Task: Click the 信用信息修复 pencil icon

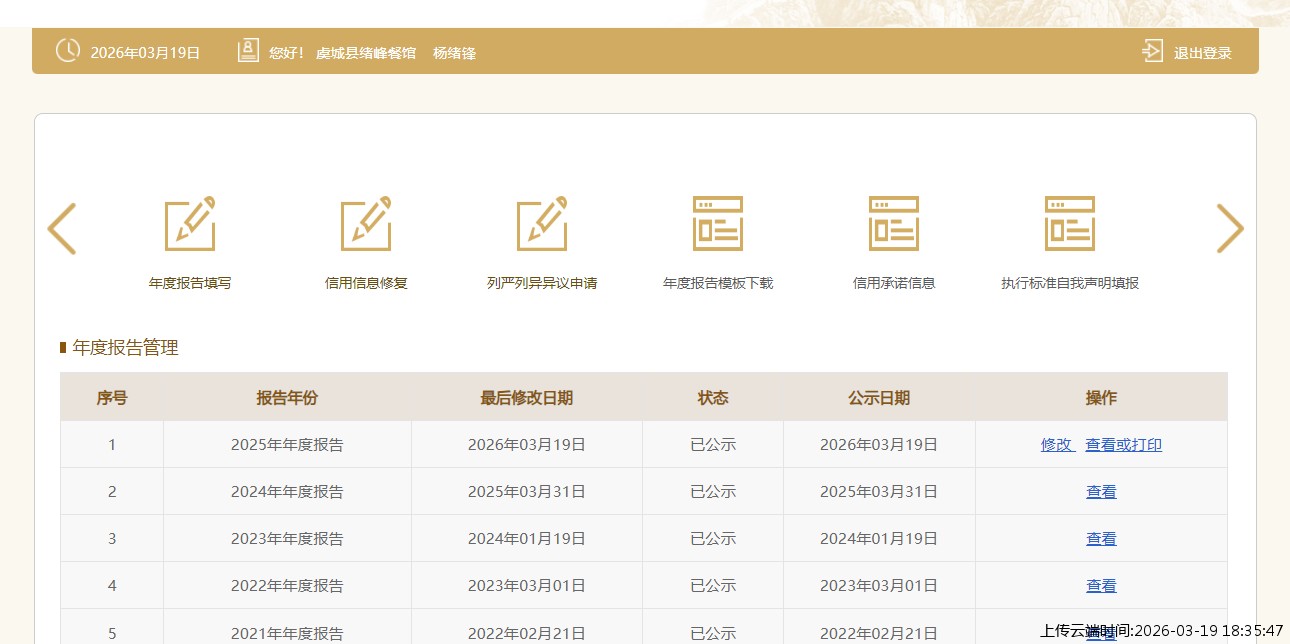Action: (x=366, y=224)
